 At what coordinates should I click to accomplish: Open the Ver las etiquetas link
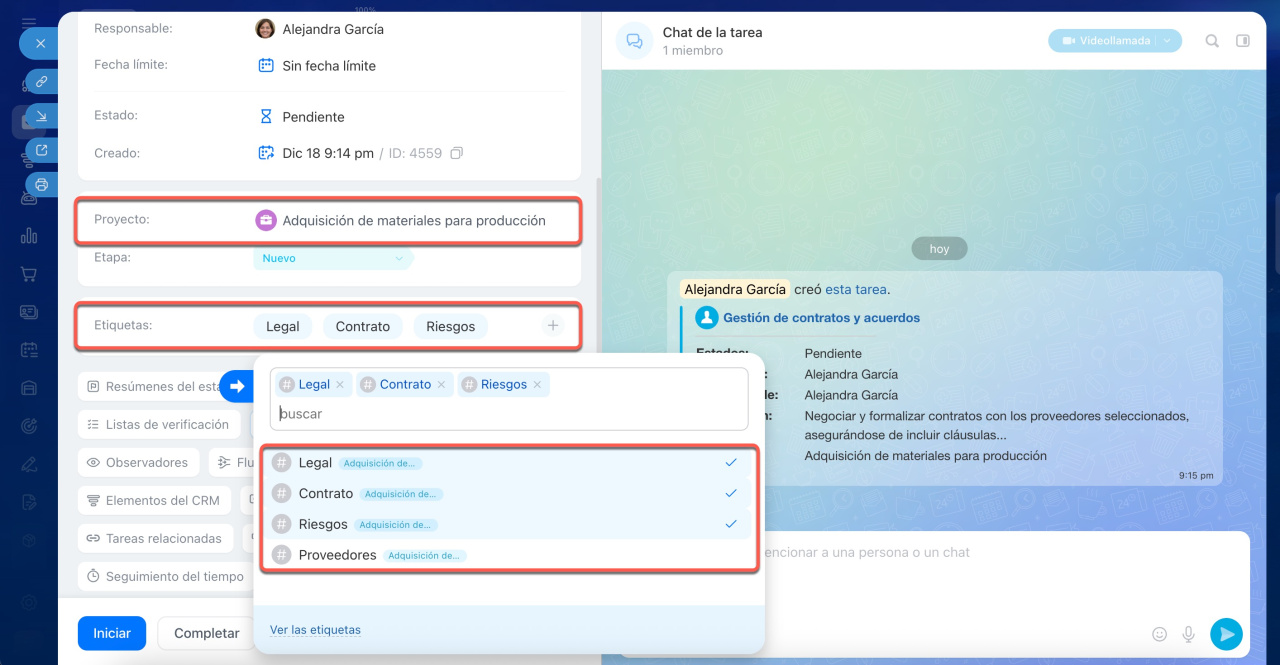pos(315,630)
